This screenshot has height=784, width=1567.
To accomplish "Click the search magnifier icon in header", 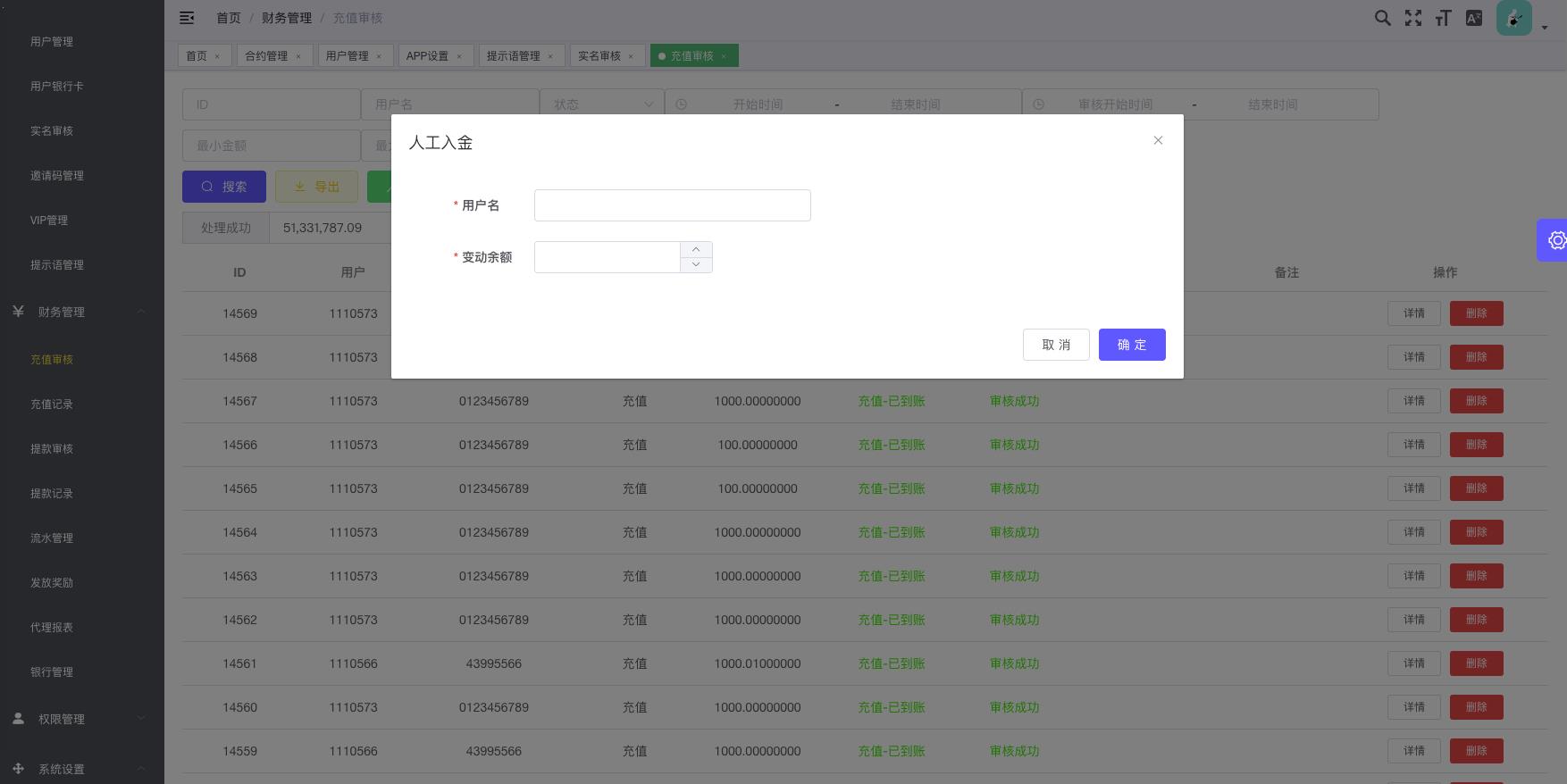I will (1382, 18).
